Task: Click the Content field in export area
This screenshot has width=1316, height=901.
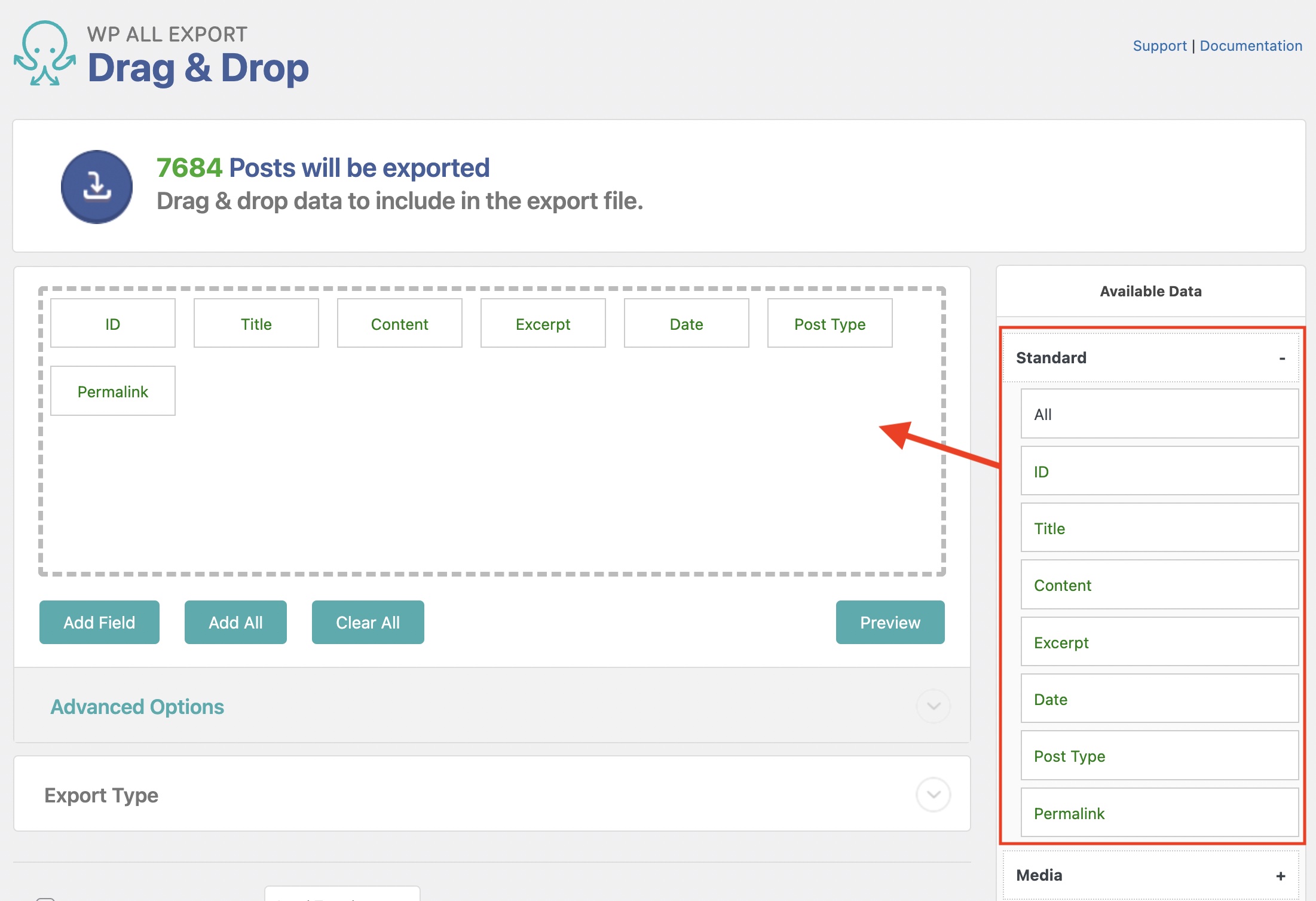Action: point(399,324)
